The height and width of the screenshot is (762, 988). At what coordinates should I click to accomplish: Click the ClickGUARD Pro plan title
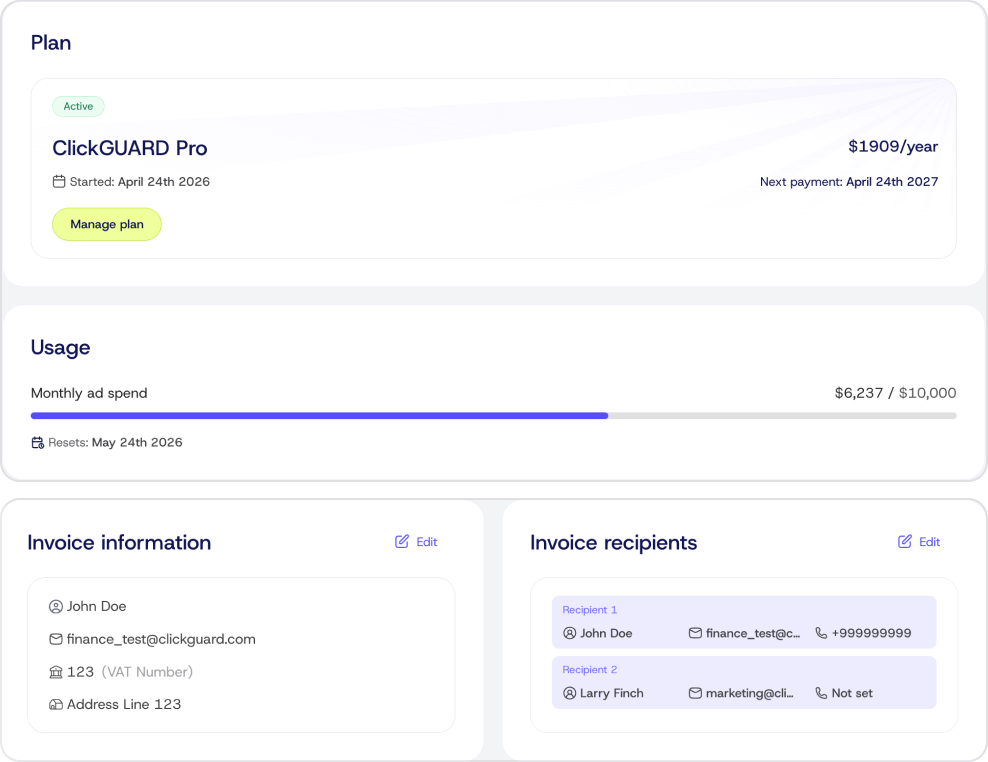tap(130, 148)
